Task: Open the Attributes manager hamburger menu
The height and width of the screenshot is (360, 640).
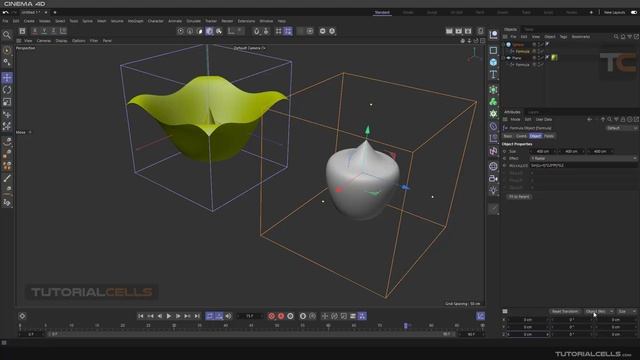Action: (x=505, y=120)
